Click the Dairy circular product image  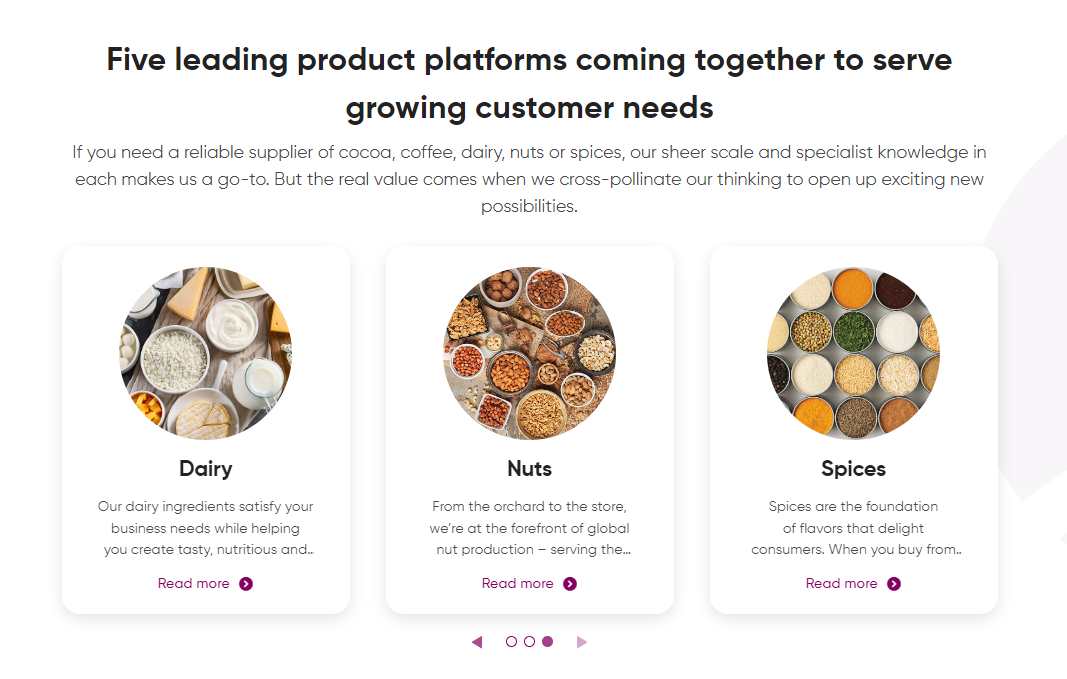coord(206,353)
